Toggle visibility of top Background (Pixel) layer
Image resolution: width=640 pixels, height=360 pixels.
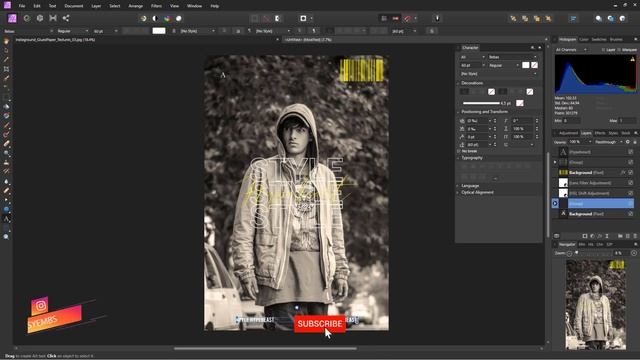coord(631,173)
